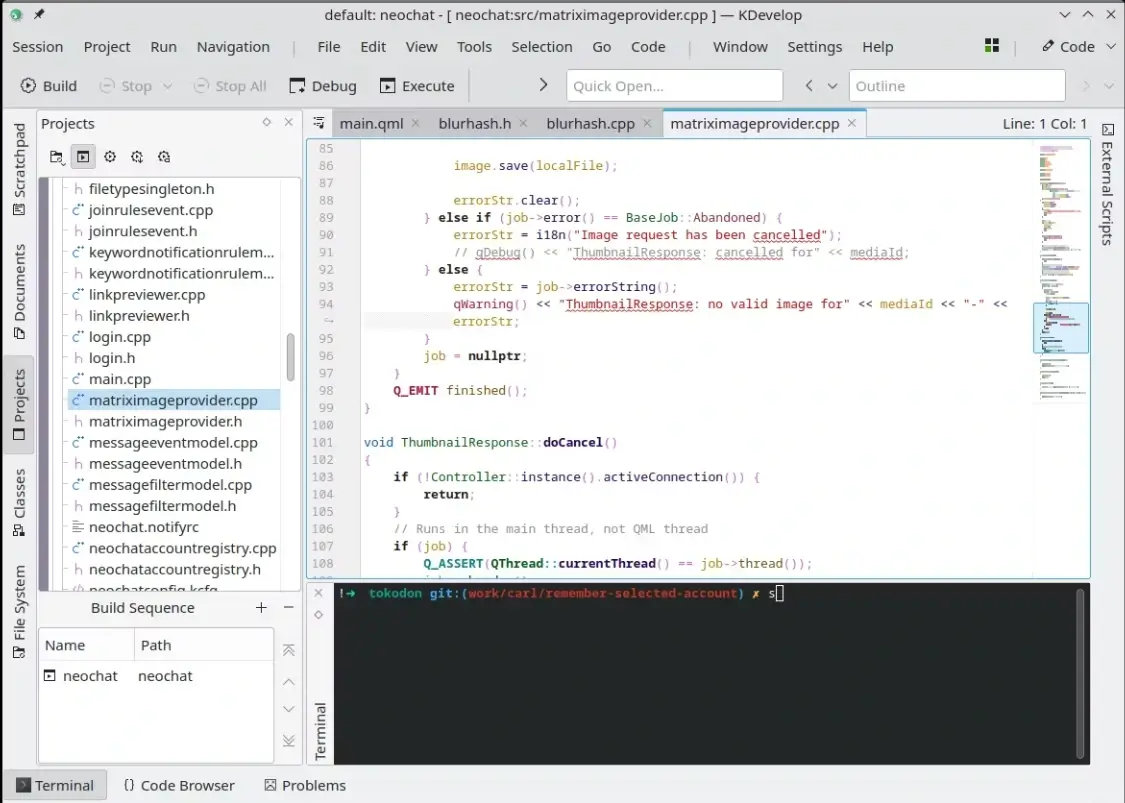
Task: Click the first gear icon in Projects toolbar
Action: tap(110, 156)
